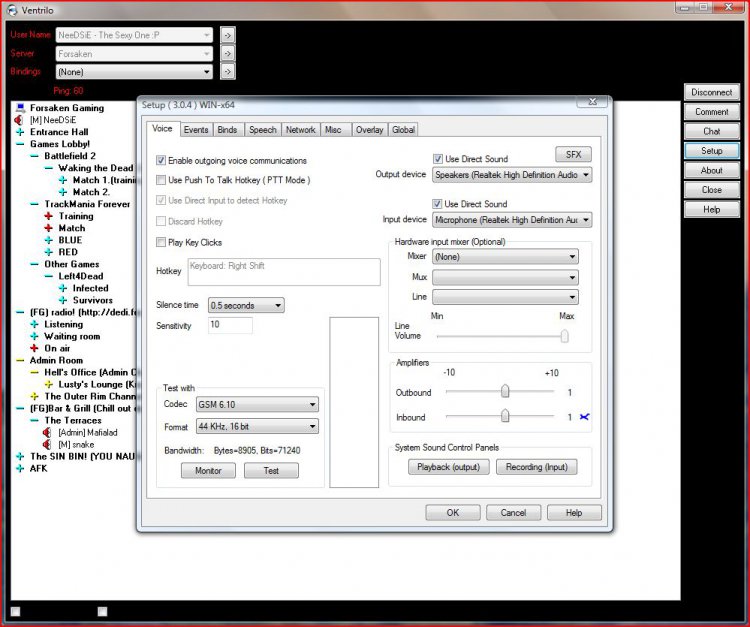Click the plus icon beside AFK channel
The image size is (750, 627).
(x=20, y=468)
